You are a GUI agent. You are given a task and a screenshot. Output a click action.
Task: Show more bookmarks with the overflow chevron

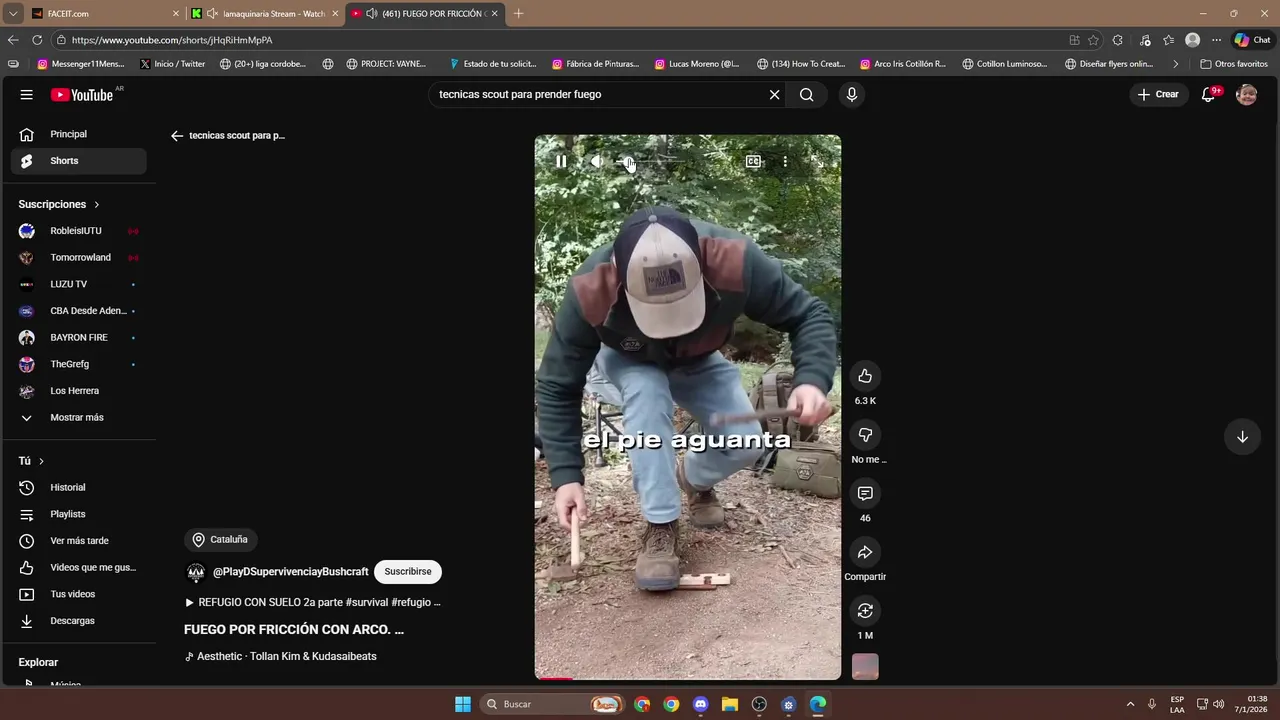(x=1175, y=64)
